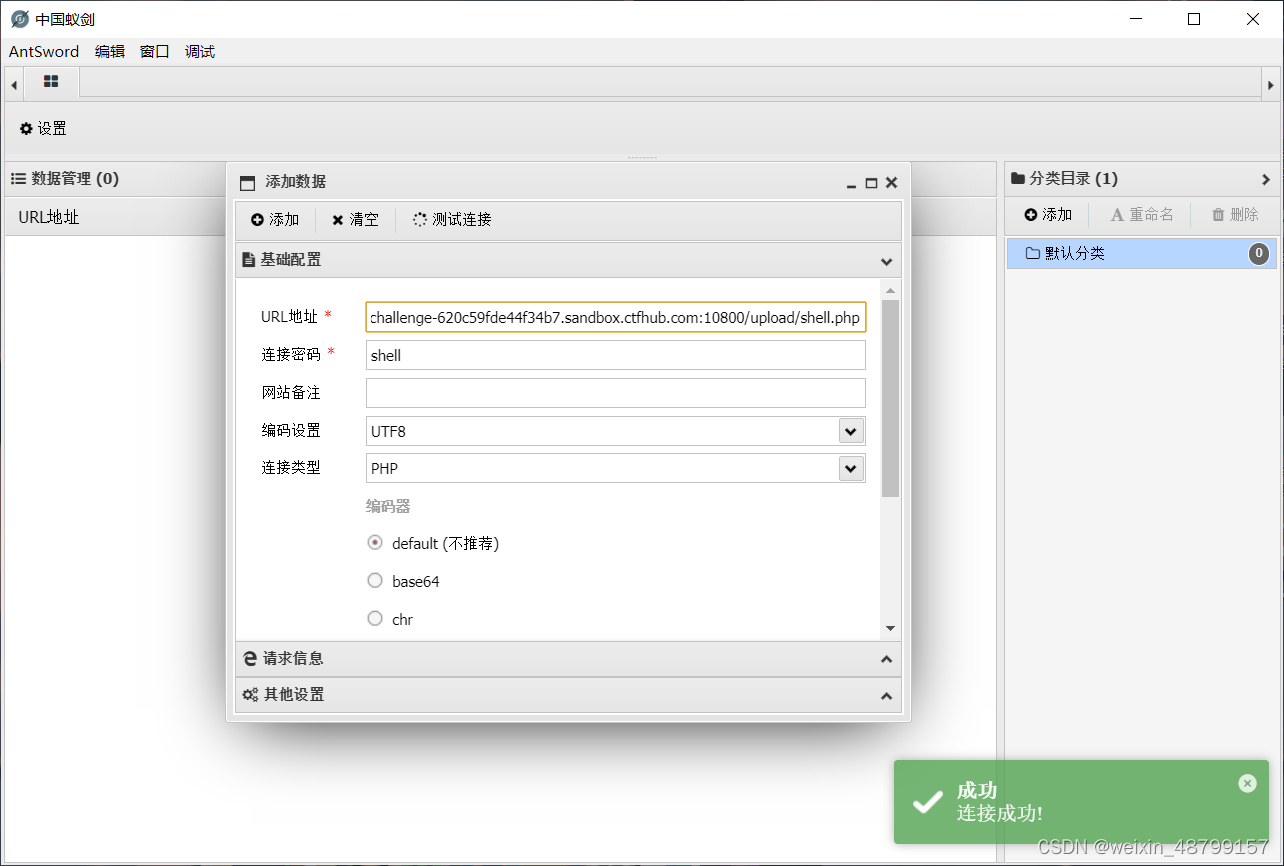Click the 基础配置 document icon

[x=248, y=260]
